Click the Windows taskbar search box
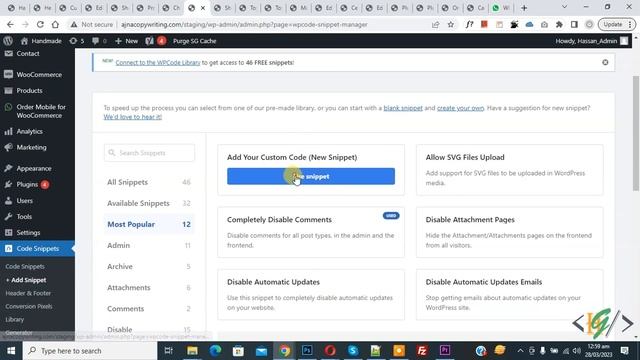This screenshot has height=360, width=640. pyautogui.click(x=90, y=351)
